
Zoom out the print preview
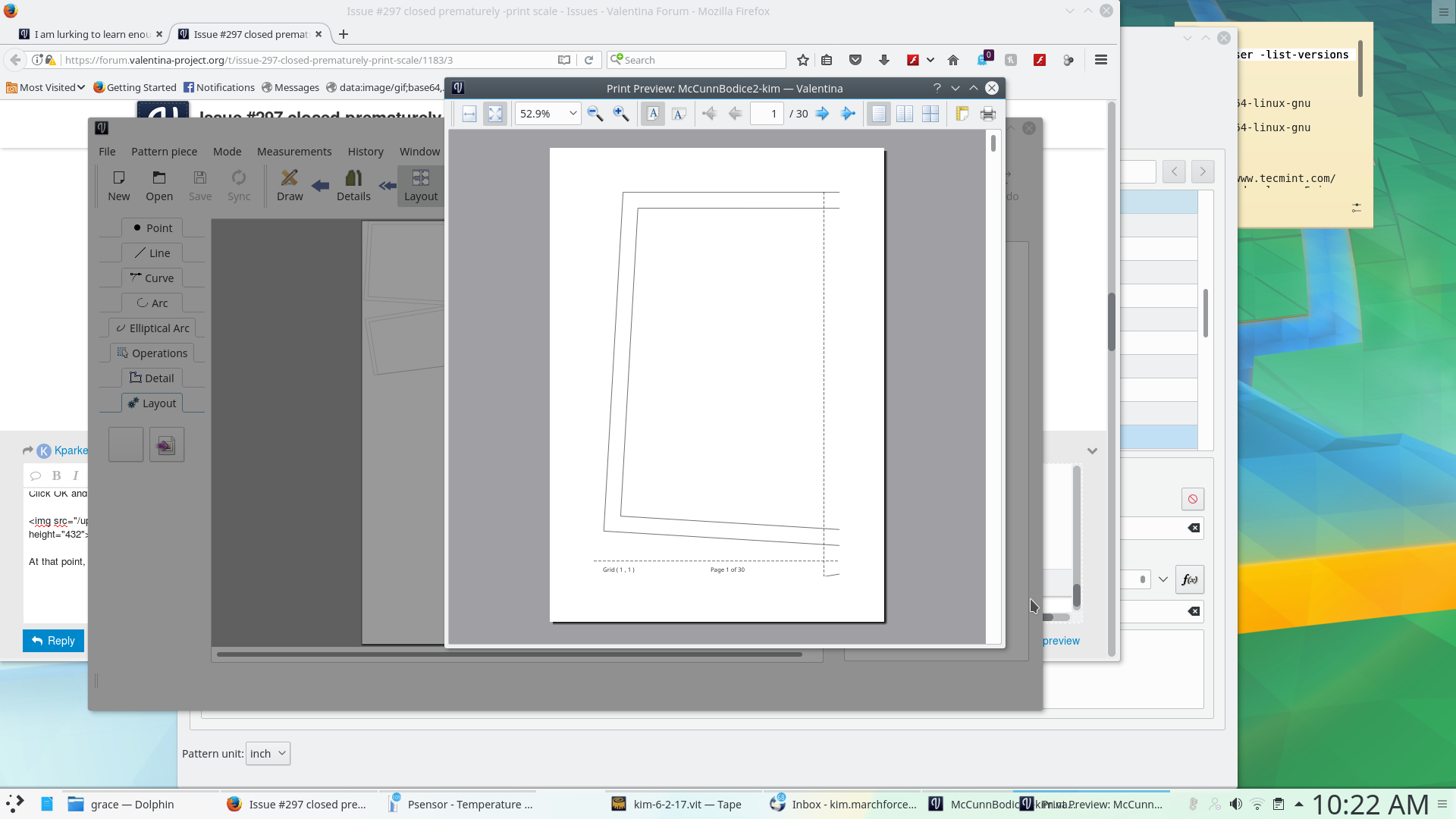click(x=595, y=114)
